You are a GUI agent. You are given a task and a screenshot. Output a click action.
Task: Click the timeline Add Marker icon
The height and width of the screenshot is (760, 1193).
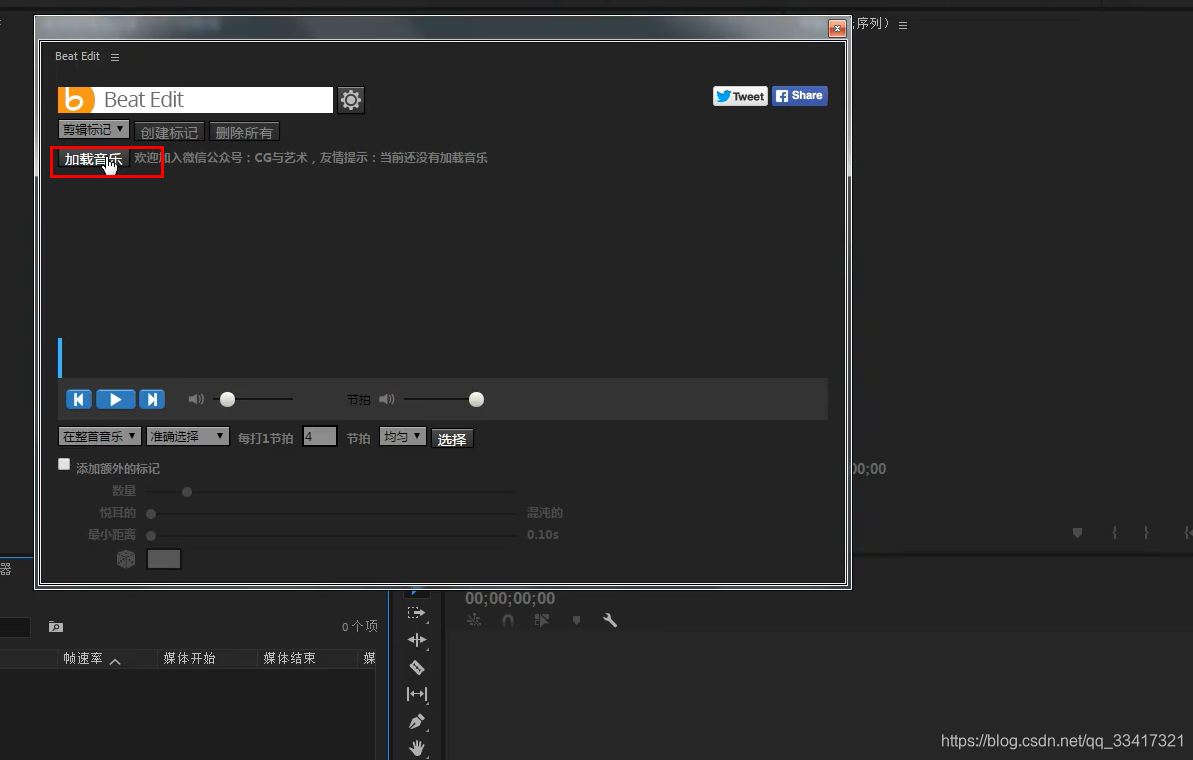576,620
